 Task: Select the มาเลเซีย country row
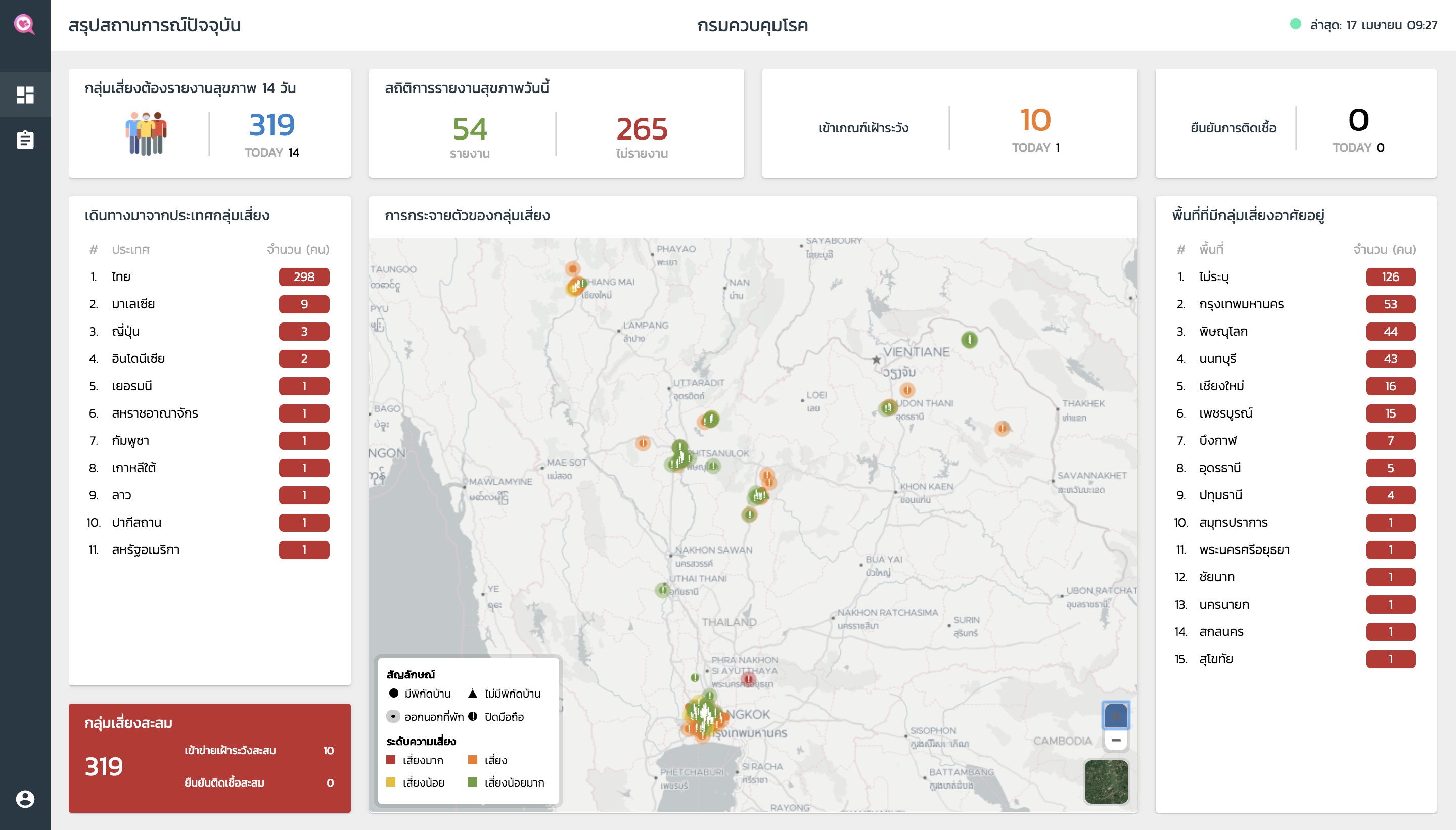209,304
